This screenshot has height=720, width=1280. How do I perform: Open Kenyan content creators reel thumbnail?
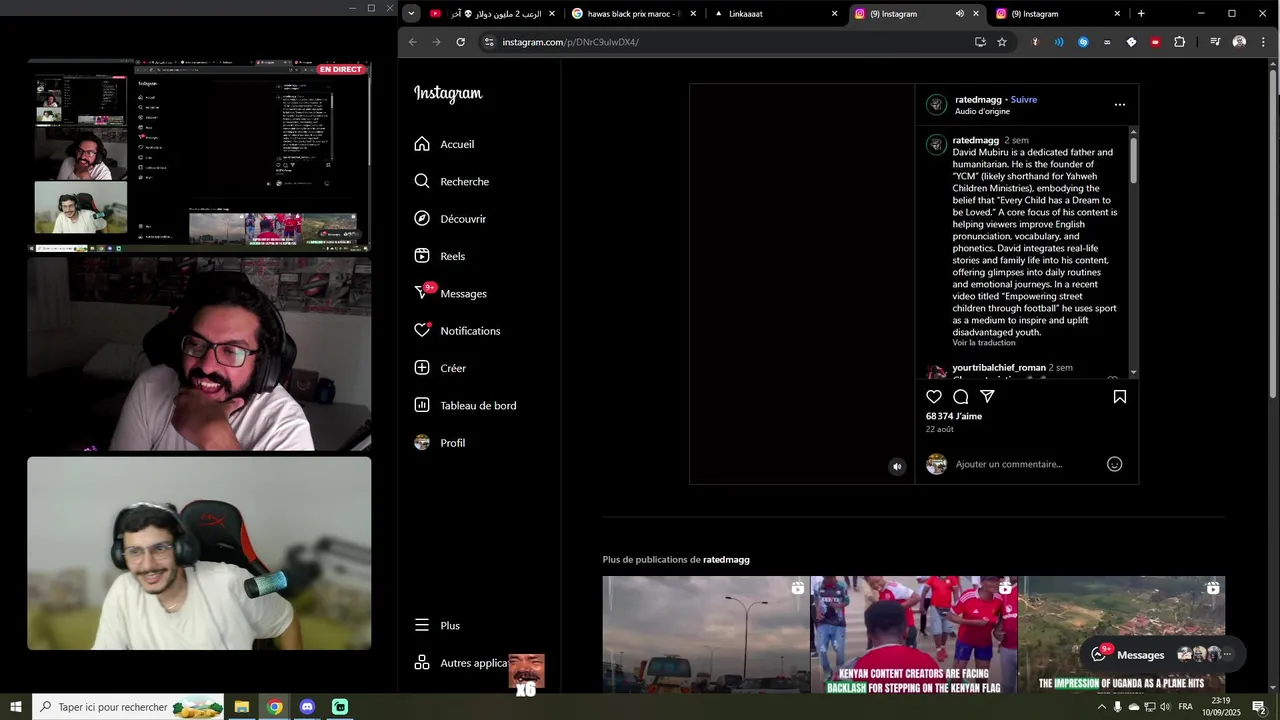click(914, 634)
